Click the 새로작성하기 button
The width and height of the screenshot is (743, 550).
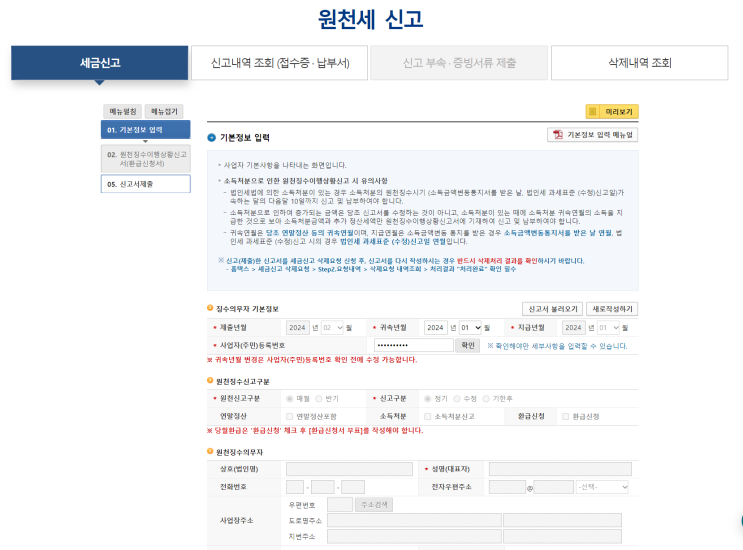[x=612, y=309]
